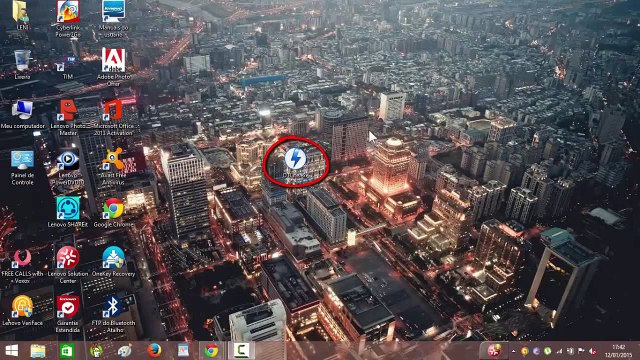Image resolution: width=640 pixels, height=360 pixels.
Task: Open Adobe Photoshop offer shortcut
Action: (113, 67)
